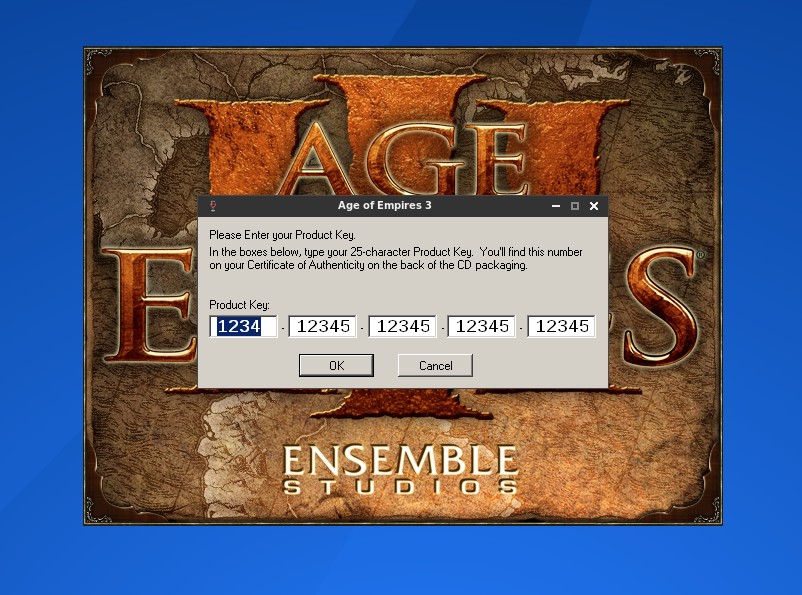Click the third product key box
This screenshot has width=802, height=595.
pos(403,326)
